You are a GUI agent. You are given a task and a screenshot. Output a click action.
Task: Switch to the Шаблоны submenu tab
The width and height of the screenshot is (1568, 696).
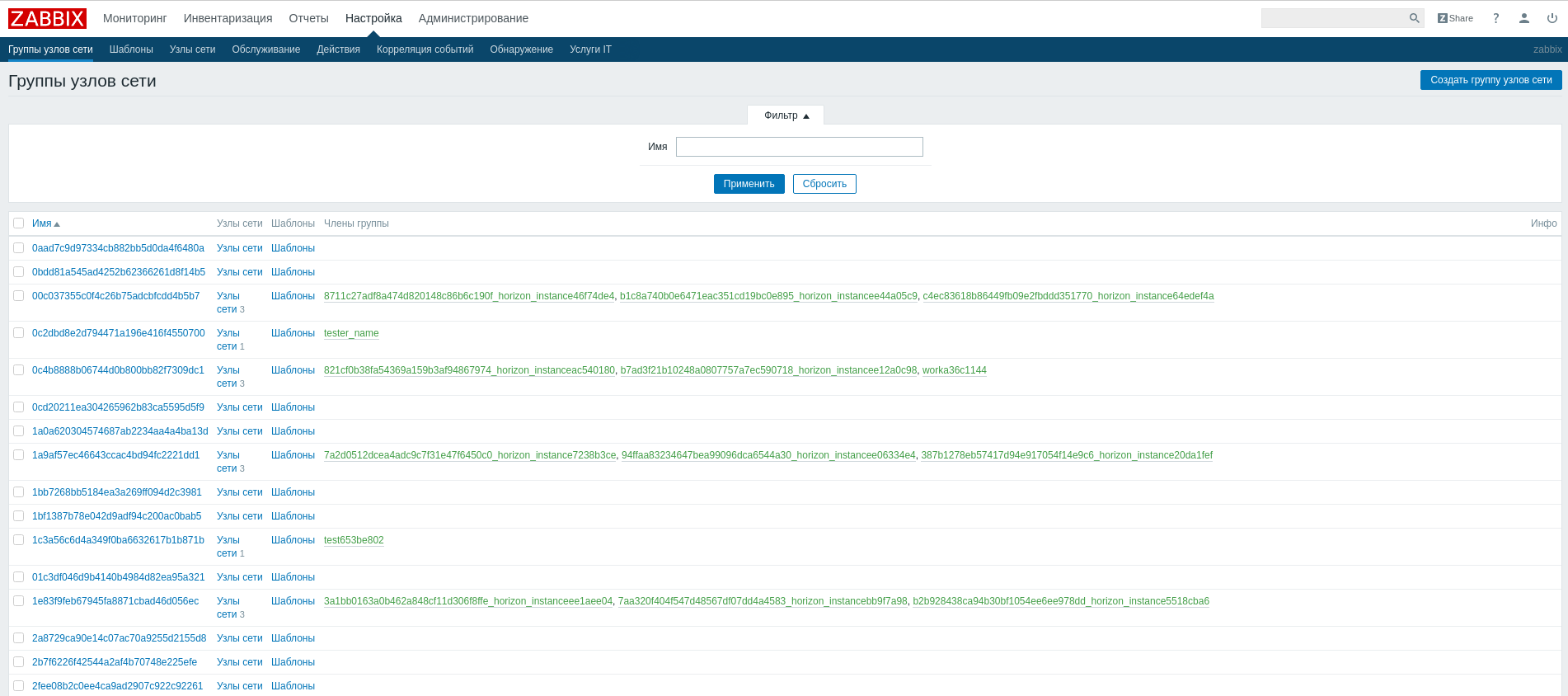pos(131,49)
